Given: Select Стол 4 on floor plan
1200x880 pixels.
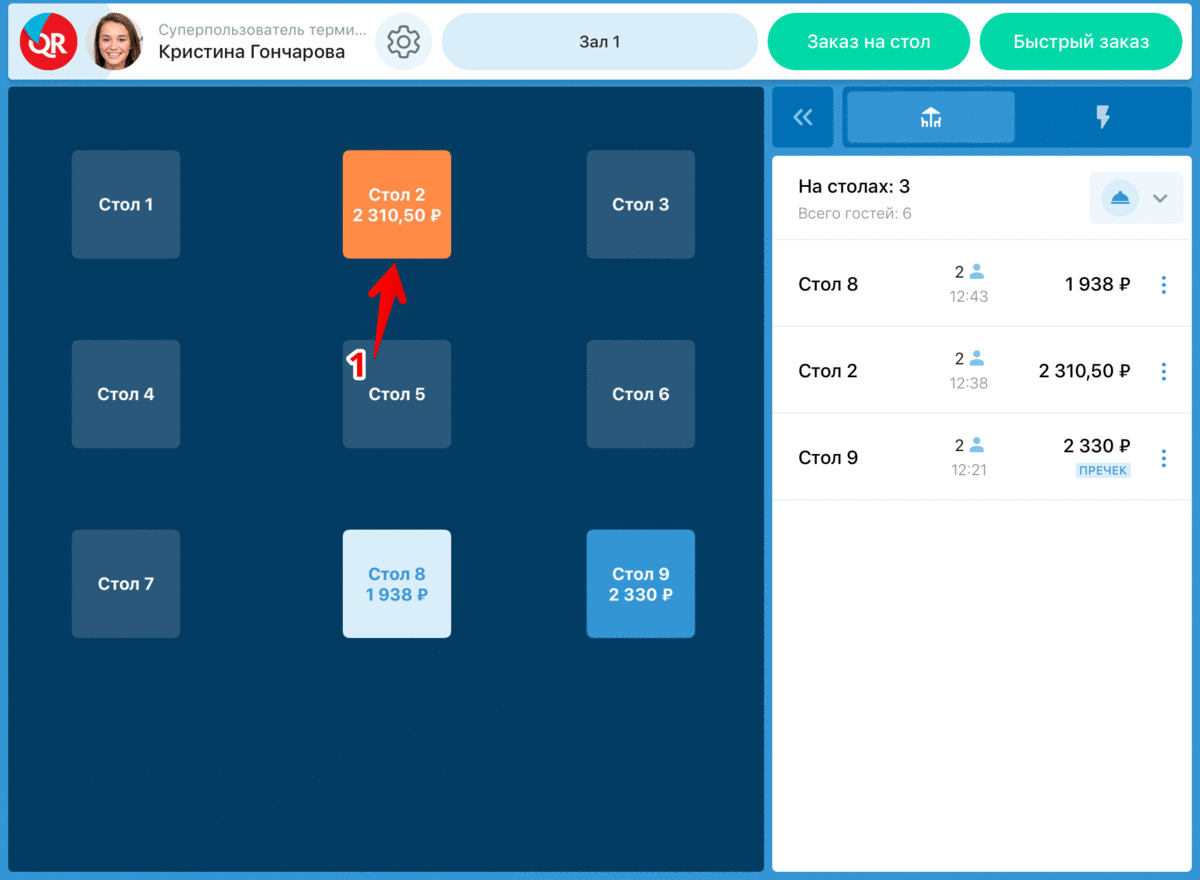Looking at the screenshot, I should (126, 394).
